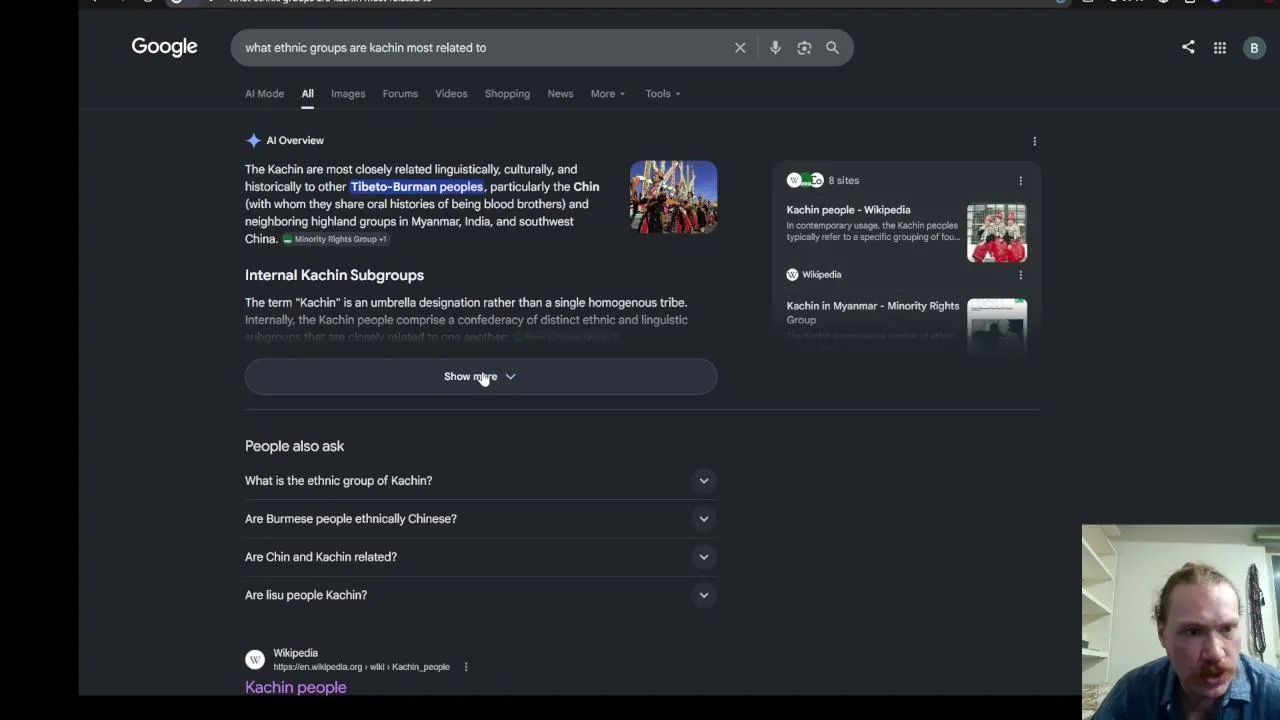Click highlighted 'Tibeto-Burman peoples' text
The height and width of the screenshot is (720, 1280).
point(417,187)
